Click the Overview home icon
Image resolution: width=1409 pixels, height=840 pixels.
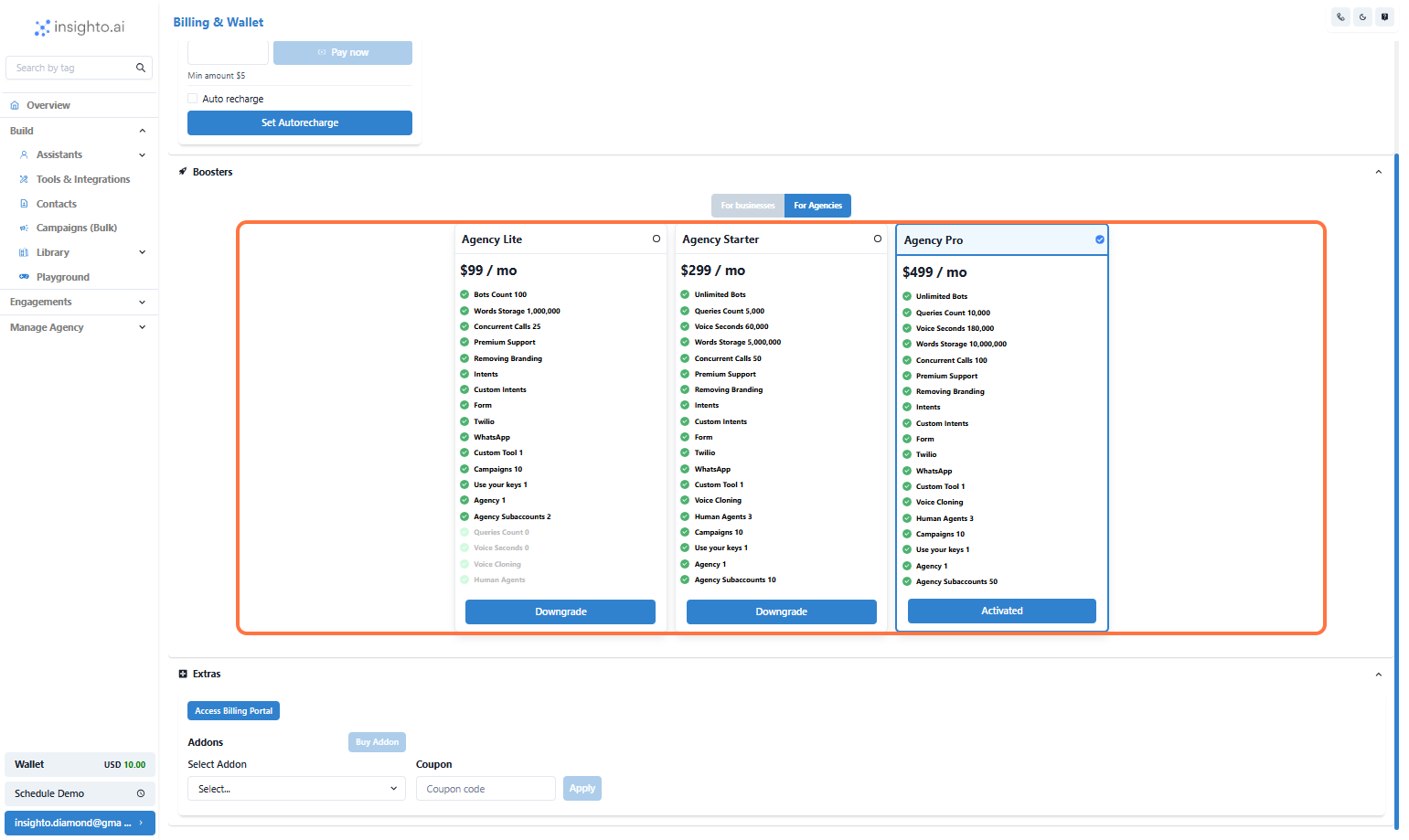[15, 105]
